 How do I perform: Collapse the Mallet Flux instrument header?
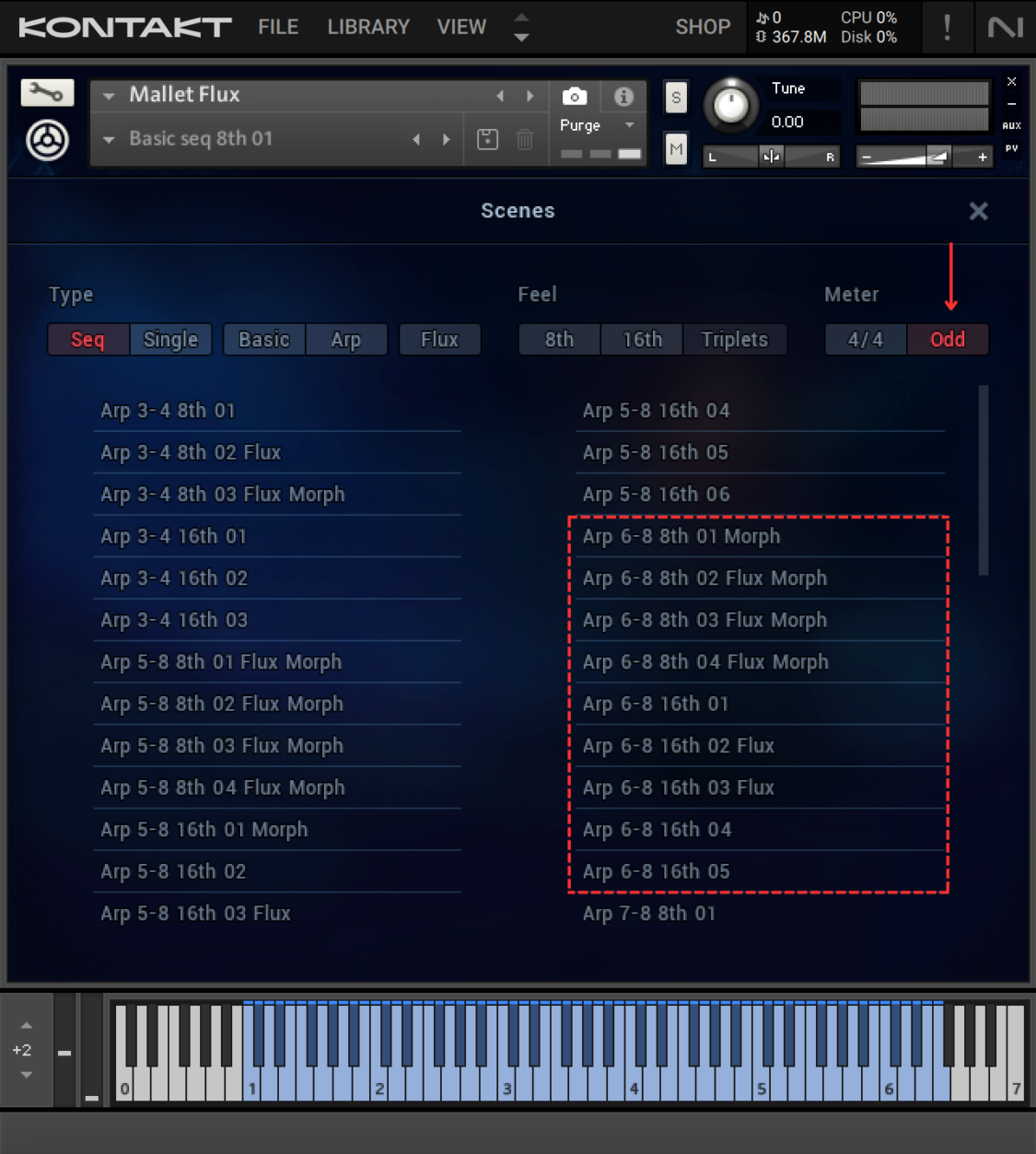(107, 95)
